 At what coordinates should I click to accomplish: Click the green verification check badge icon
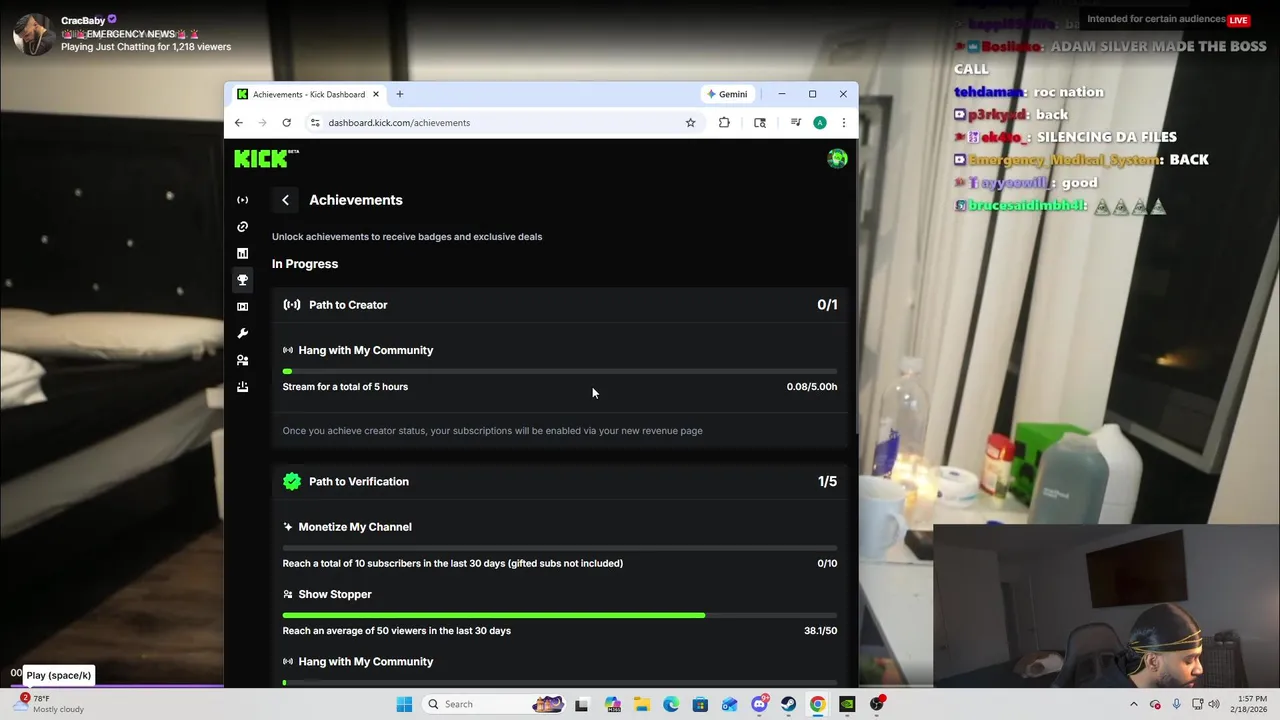click(x=292, y=481)
